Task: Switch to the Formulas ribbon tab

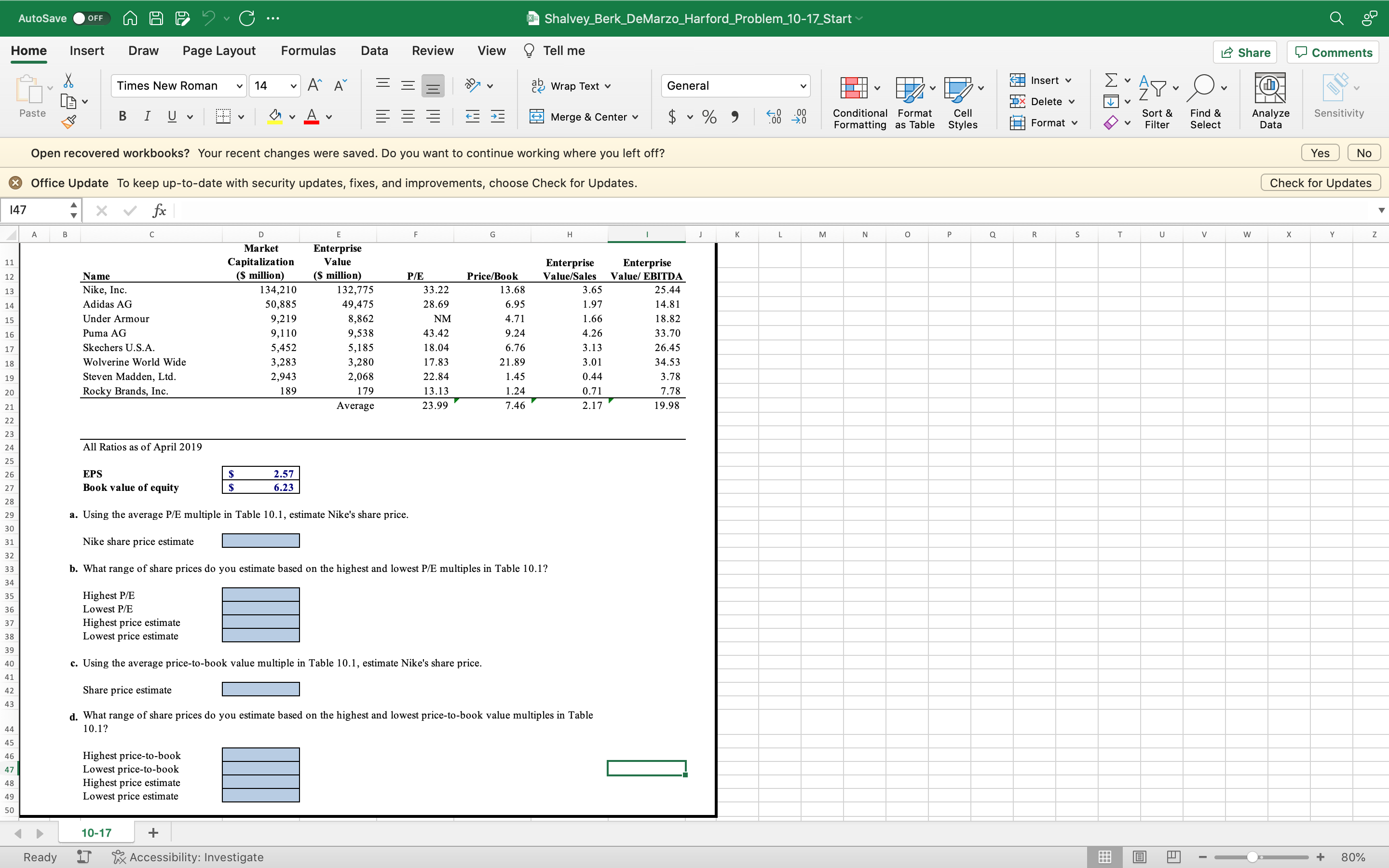Action: pos(308,51)
